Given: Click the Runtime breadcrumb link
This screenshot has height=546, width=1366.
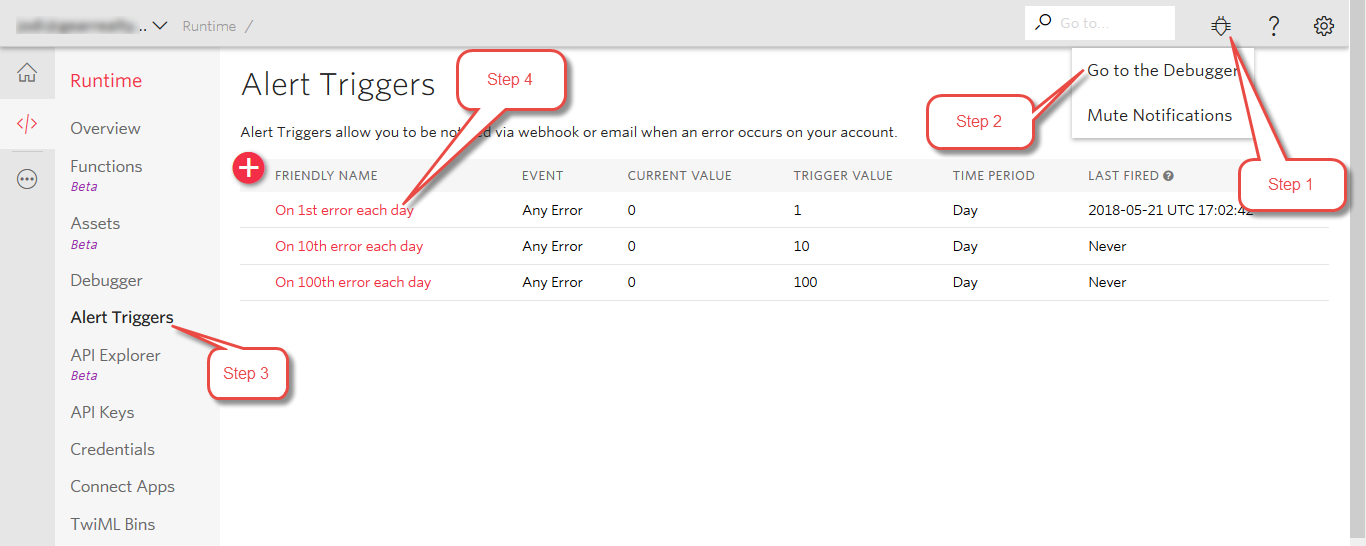Looking at the screenshot, I should pyautogui.click(x=210, y=26).
